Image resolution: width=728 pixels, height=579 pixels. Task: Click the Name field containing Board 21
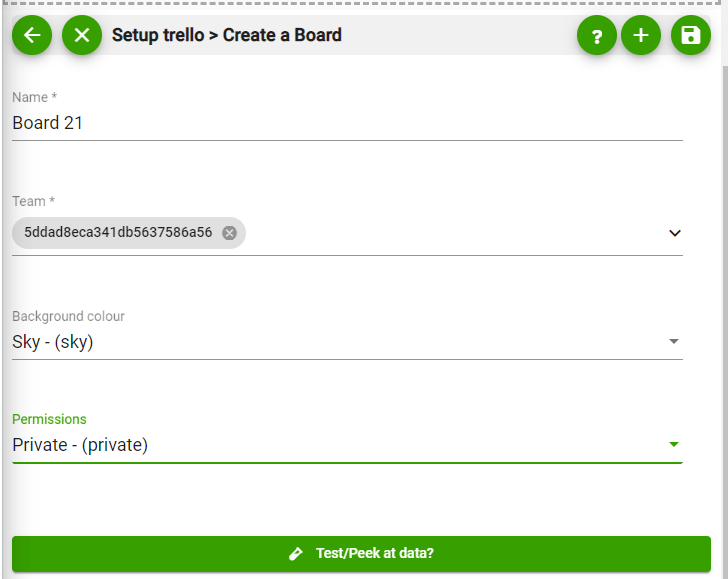click(347, 123)
